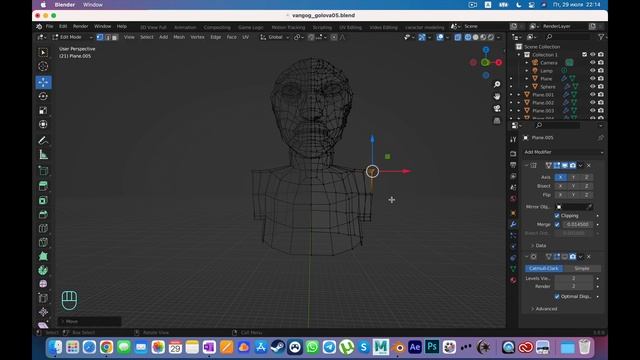Click the viewport zoom magnifier icon
Image resolution: width=640 pixels, height=360 pixels.
[x=497, y=84]
